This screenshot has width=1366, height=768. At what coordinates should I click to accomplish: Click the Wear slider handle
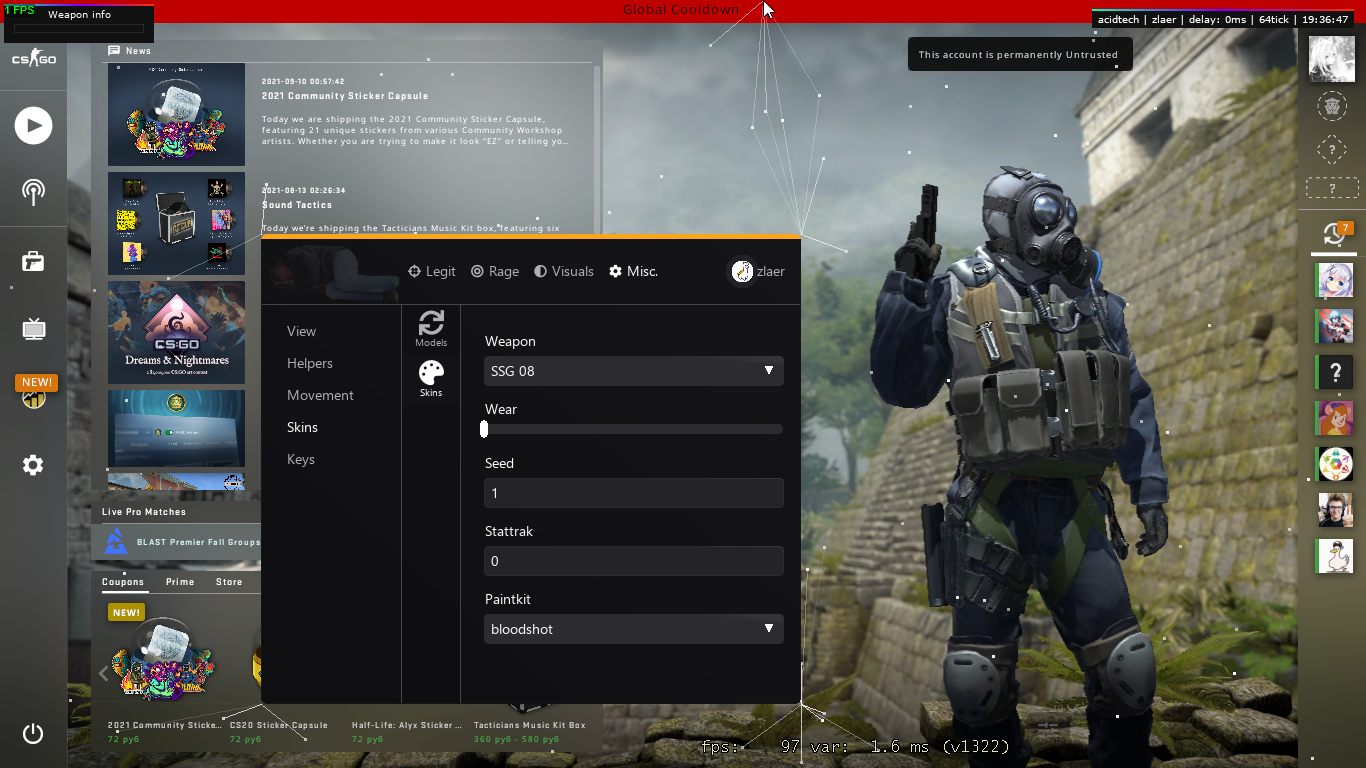point(484,429)
